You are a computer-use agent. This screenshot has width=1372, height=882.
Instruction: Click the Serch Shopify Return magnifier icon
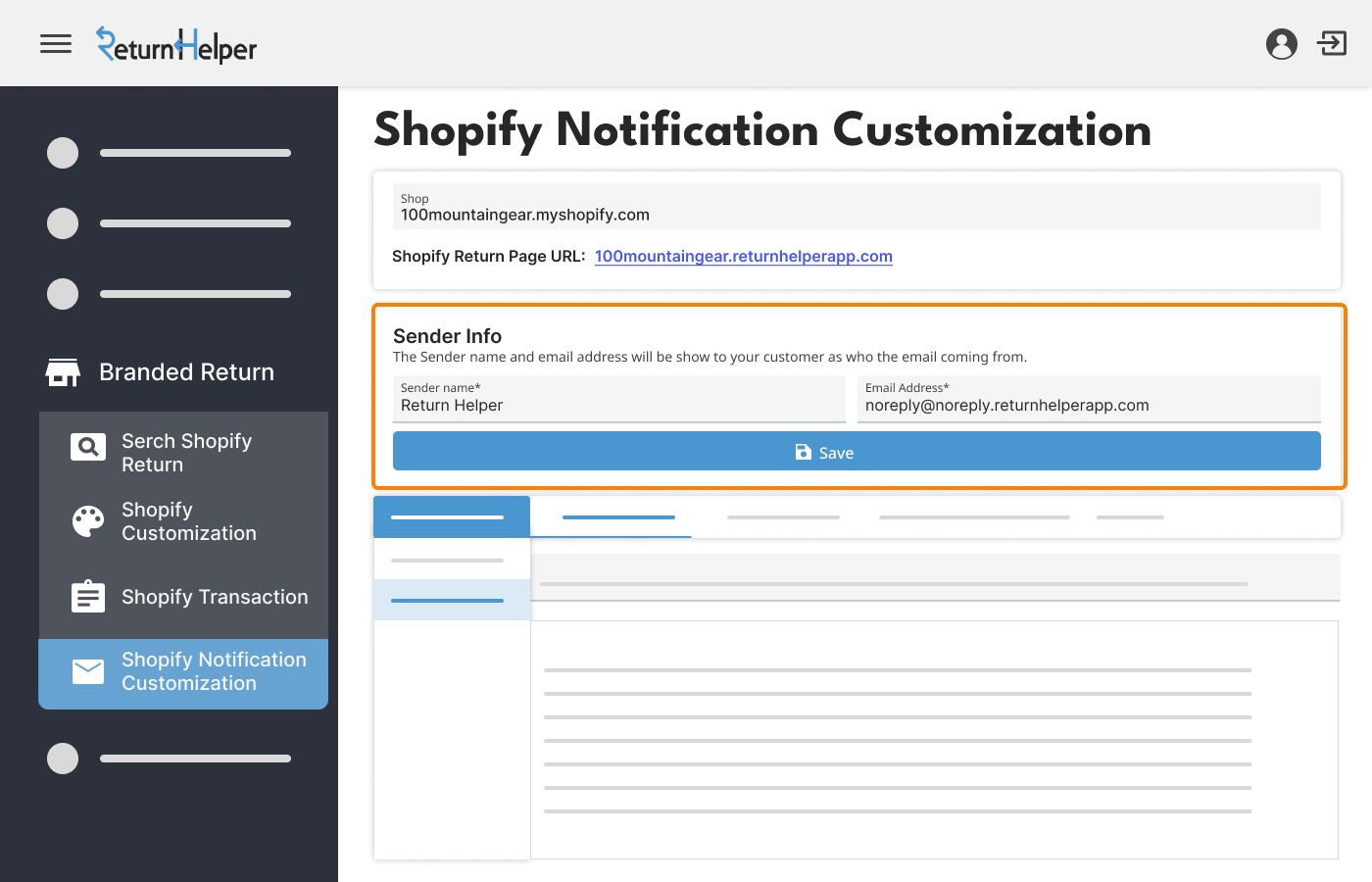(88, 447)
